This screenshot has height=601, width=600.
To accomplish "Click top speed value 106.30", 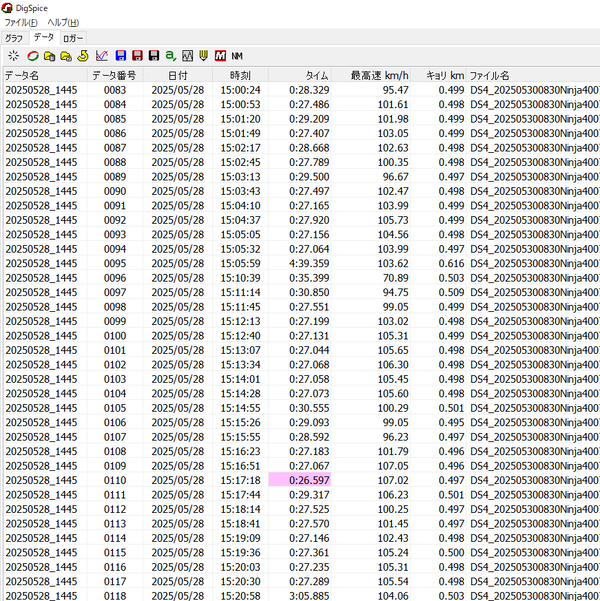I will pos(393,365).
